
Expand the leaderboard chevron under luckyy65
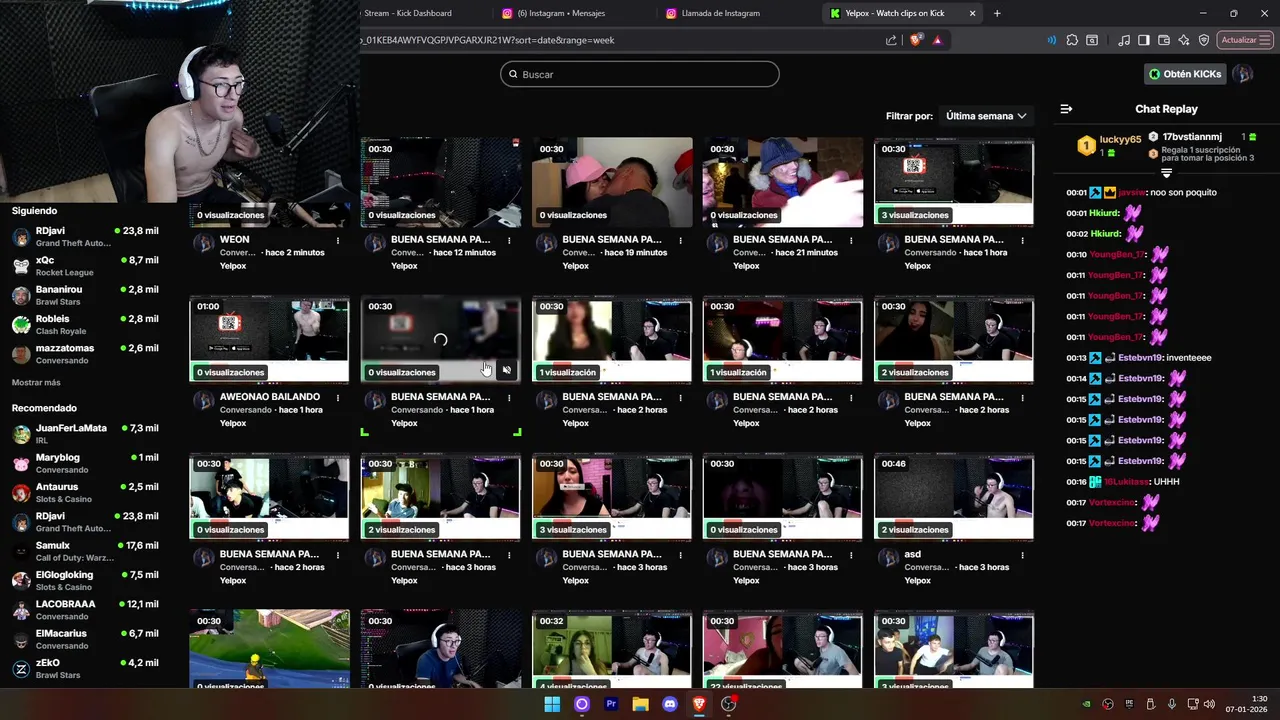click(1166, 173)
